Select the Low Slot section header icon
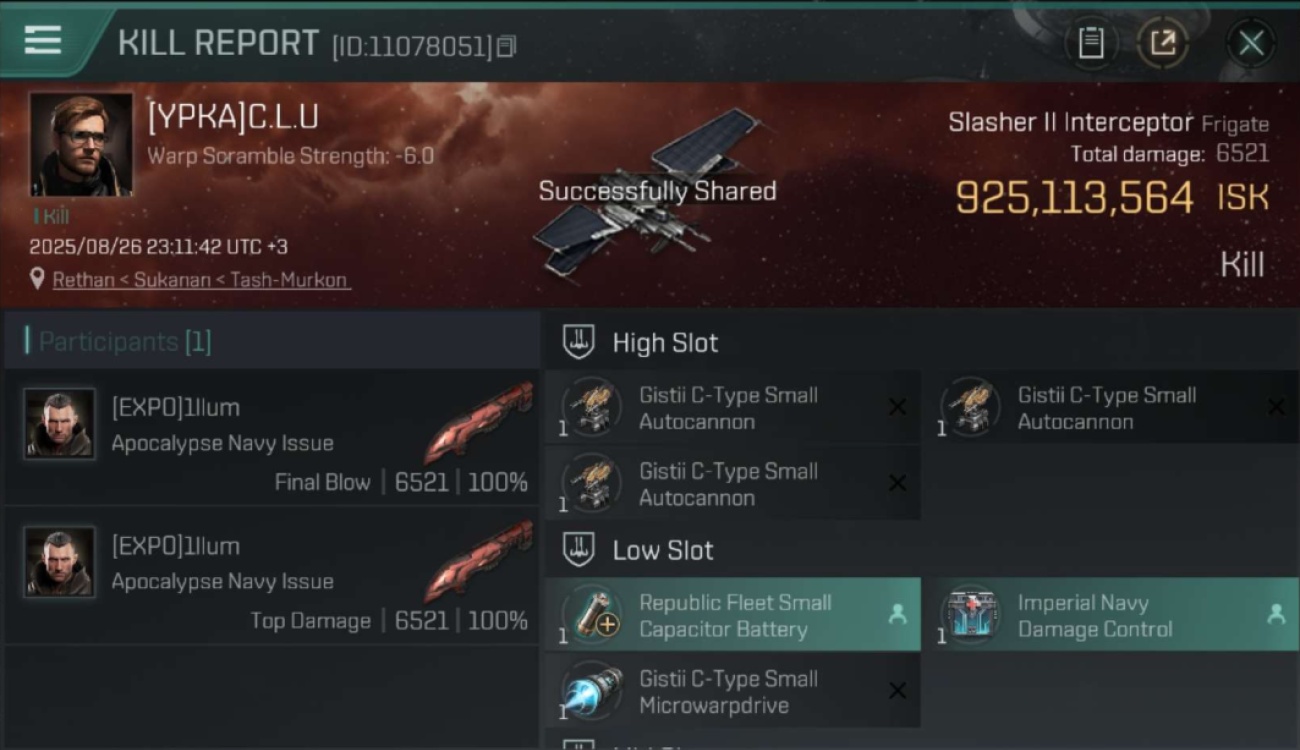Screen dimensions: 1300x750 [578, 550]
